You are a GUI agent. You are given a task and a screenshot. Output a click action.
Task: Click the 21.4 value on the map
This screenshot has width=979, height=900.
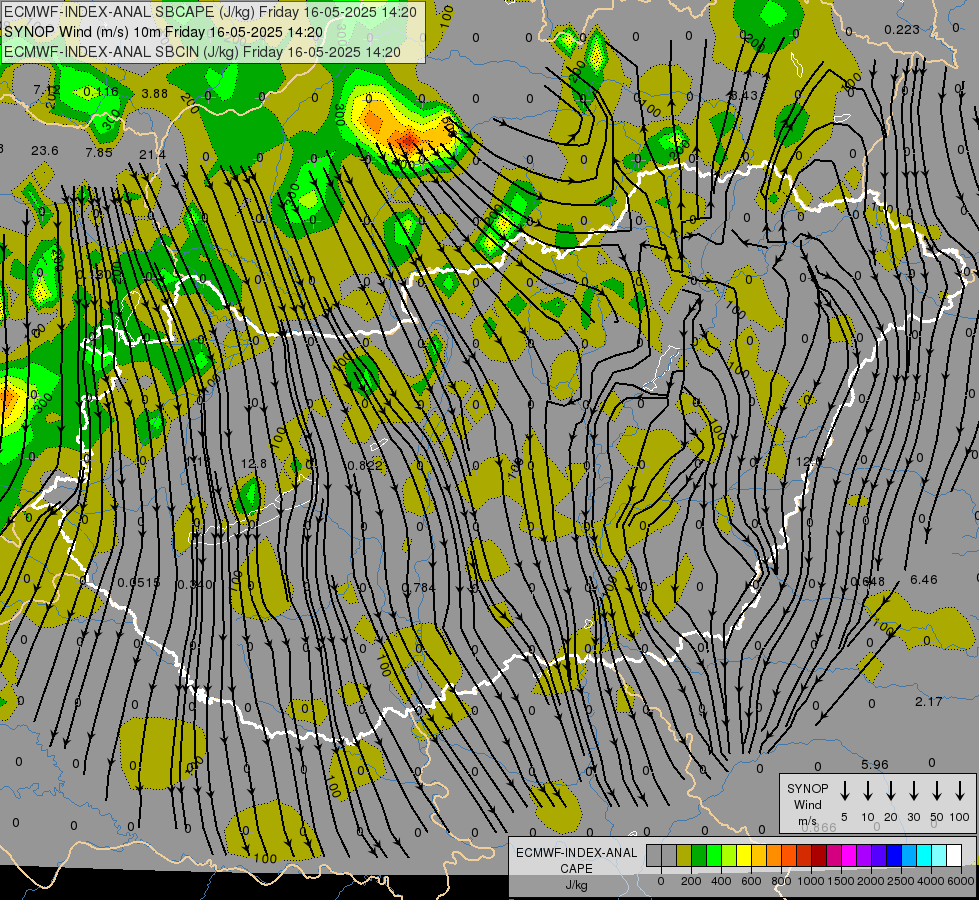click(152, 154)
